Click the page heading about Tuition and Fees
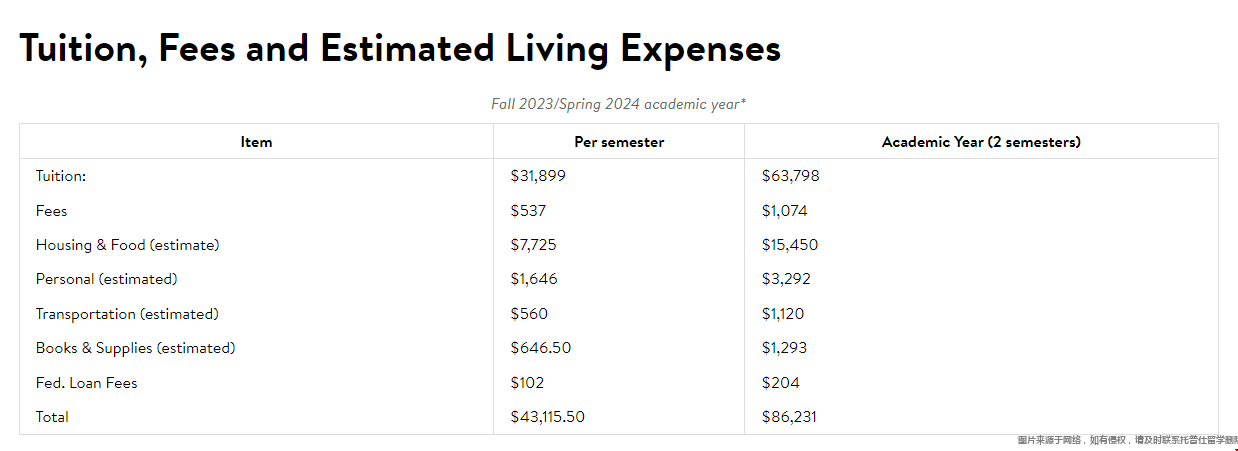The height and width of the screenshot is (451, 1238). click(x=400, y=48)
